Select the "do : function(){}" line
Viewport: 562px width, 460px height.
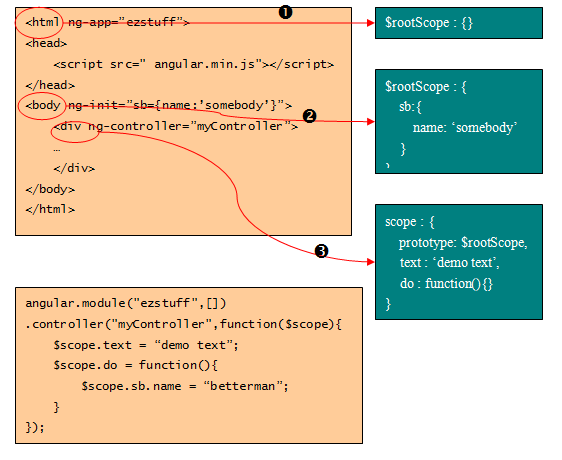446,284
